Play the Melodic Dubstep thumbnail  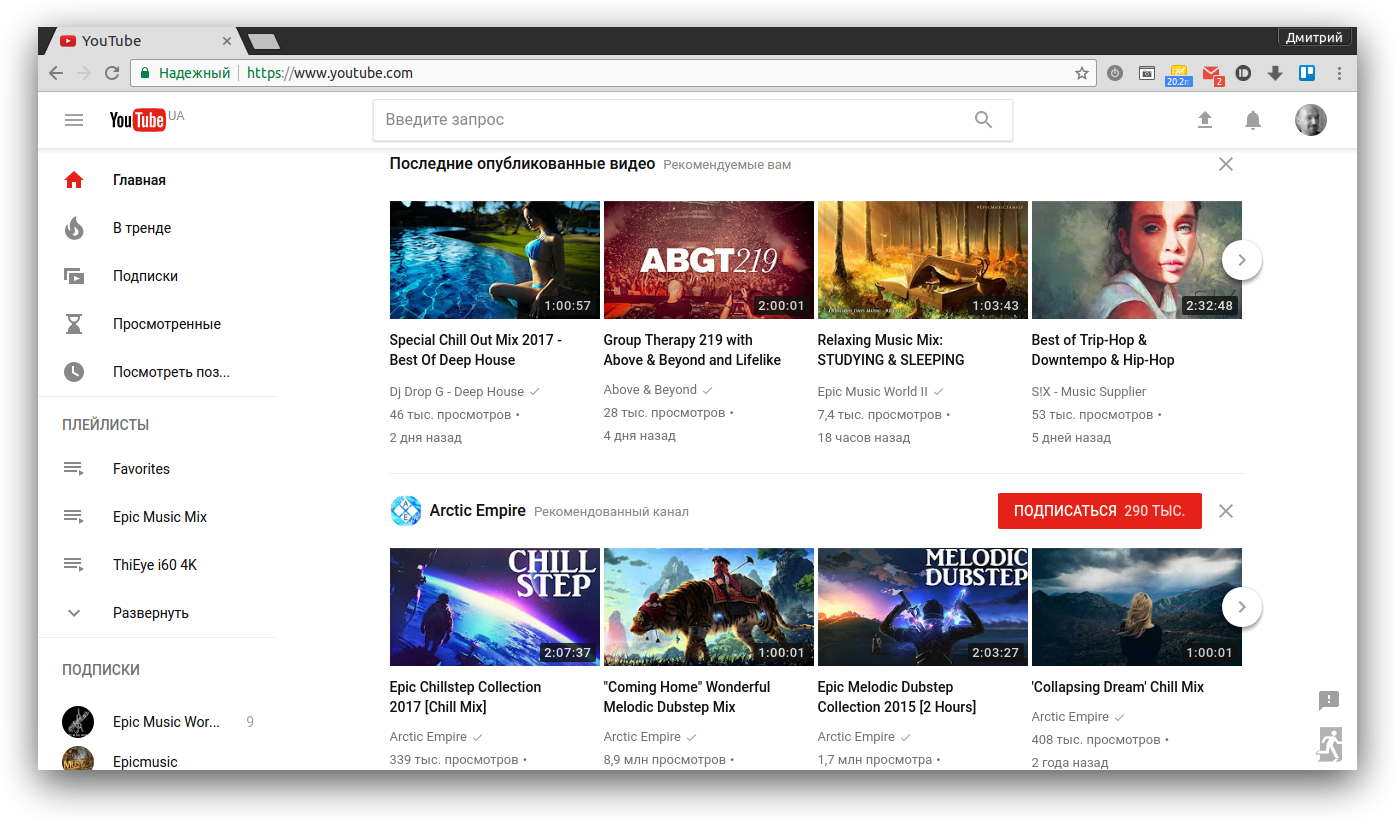coord(923,607)
